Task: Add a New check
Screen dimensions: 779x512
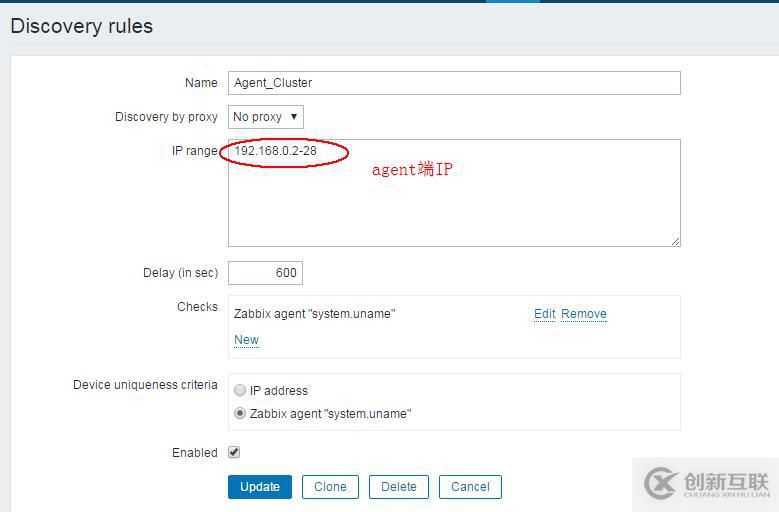Action: coord(246,340)
